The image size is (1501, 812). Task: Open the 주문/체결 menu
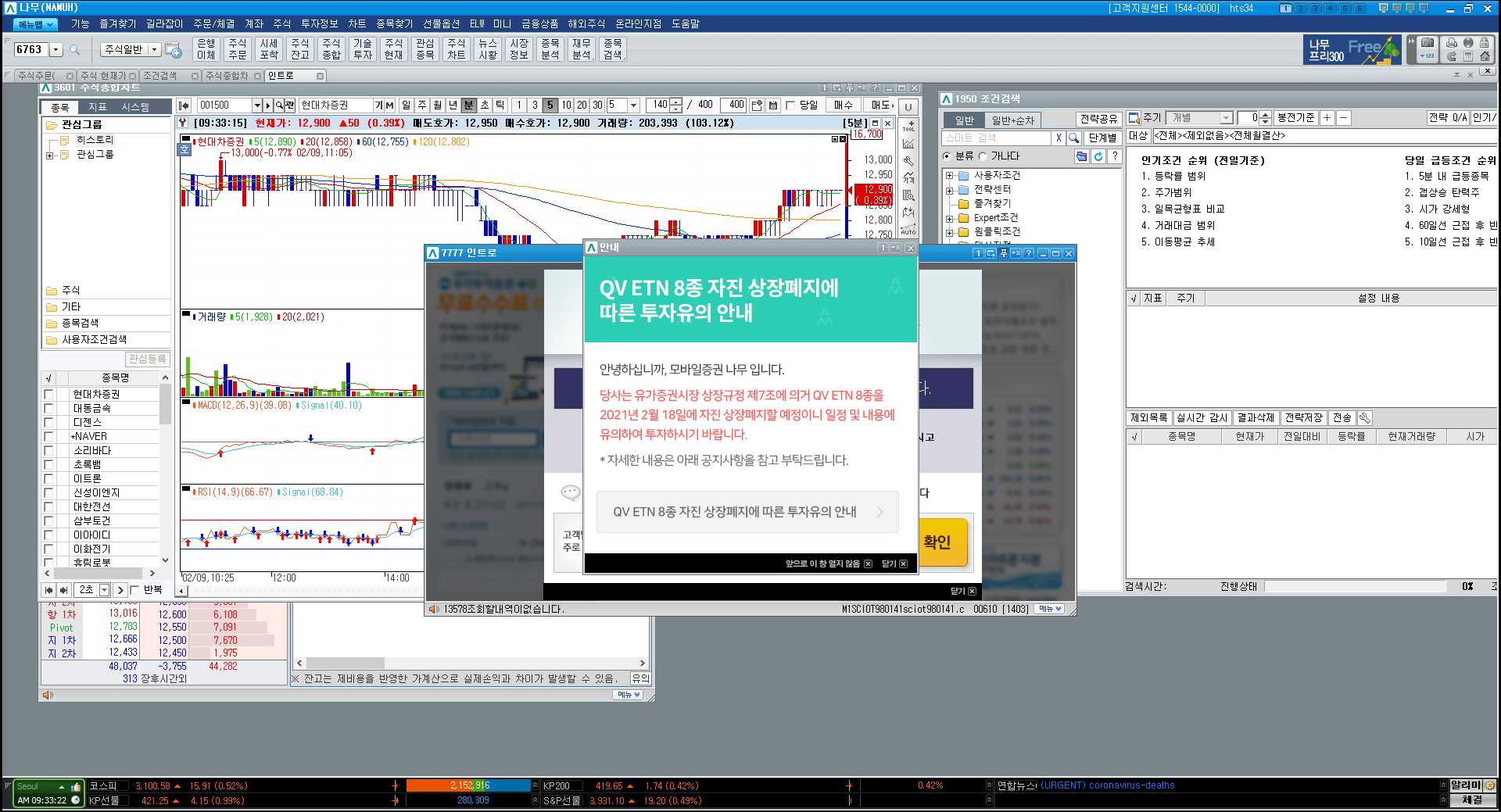tap(213, 23)
